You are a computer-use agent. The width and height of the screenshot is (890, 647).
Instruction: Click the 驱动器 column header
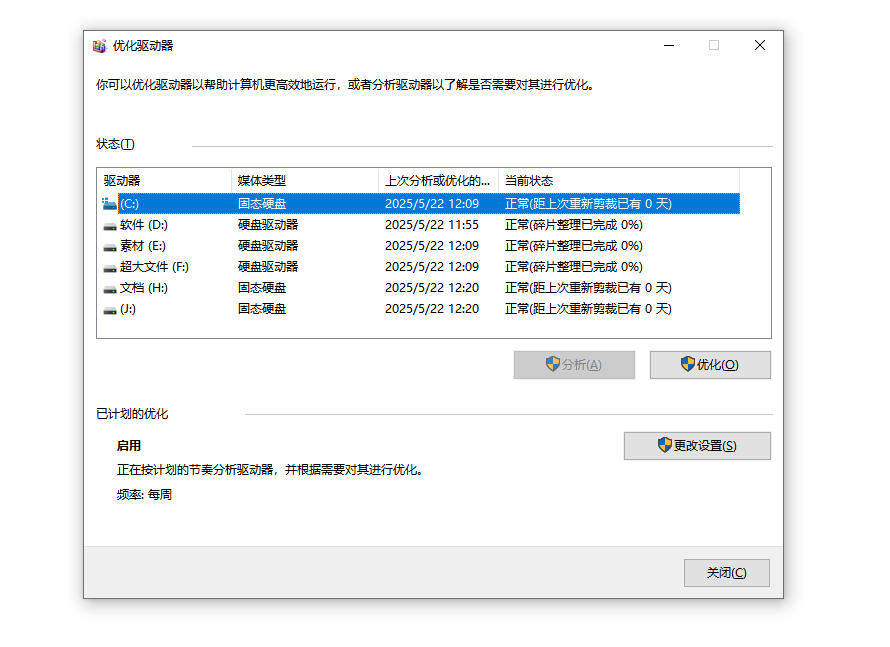click(x=164, y=180)
